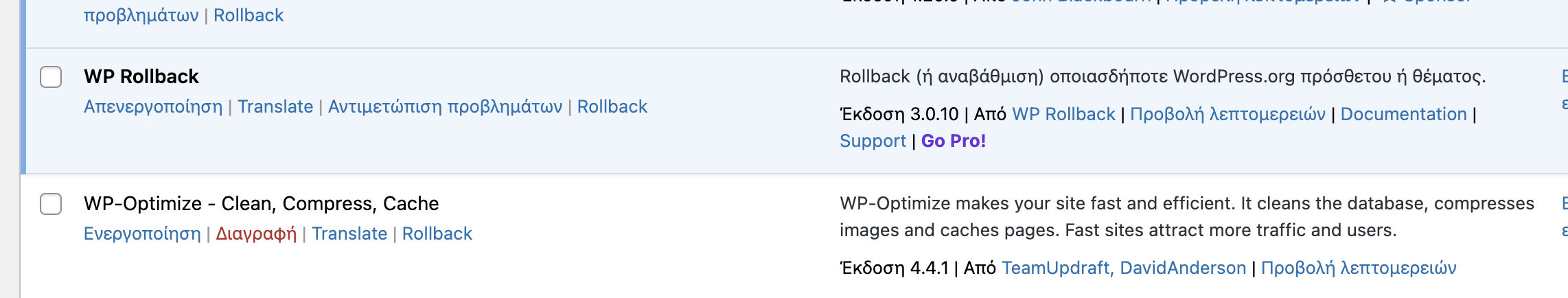Delete WP-Optimize using Διαγραφή link
1568x298 pixels.
(256, 234)
